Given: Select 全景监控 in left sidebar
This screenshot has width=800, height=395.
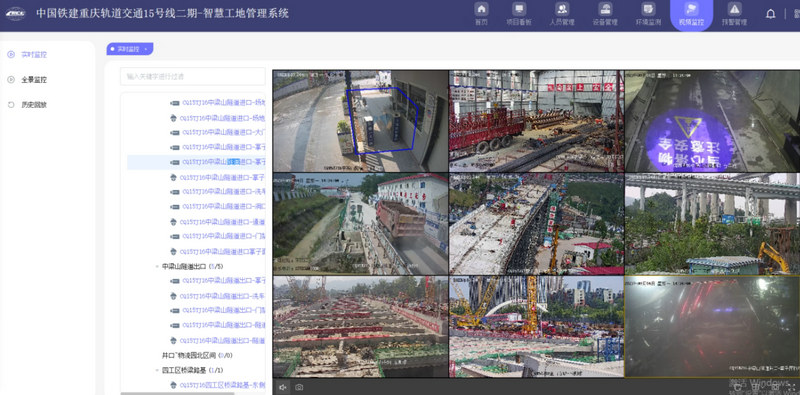Looking at the screenshot, I should click(34, 80).
